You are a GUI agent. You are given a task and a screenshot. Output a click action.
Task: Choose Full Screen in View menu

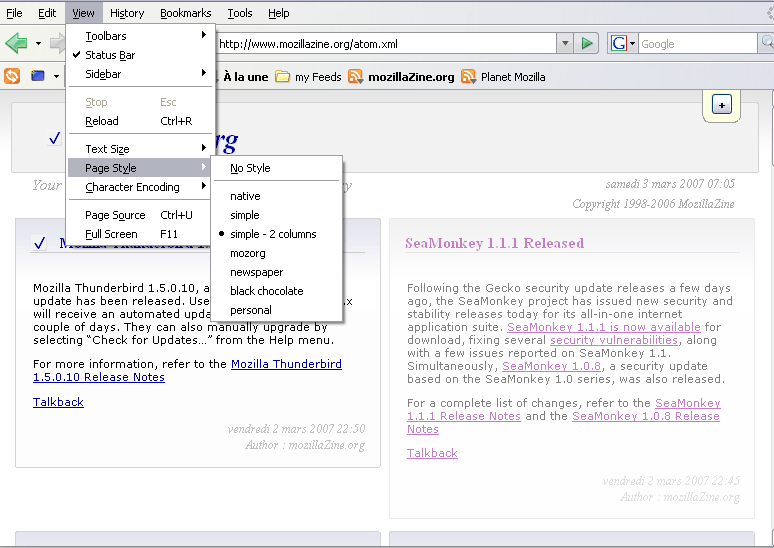[x=141, y=234]
